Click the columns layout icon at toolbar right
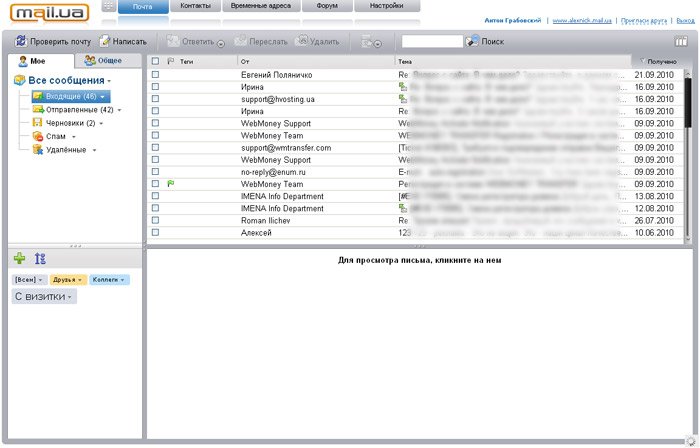Image resolution: width=700 pixels, height=448 pixels. click(681, 41)
